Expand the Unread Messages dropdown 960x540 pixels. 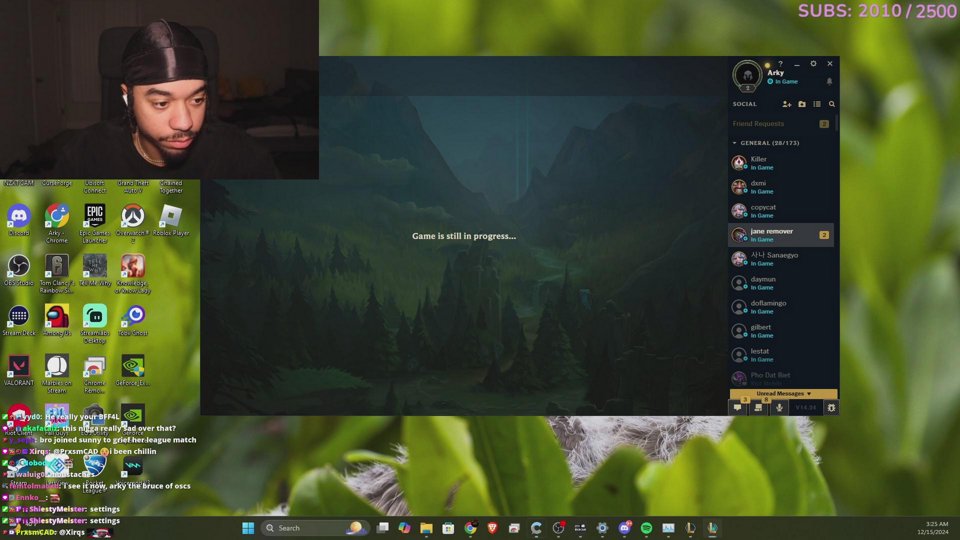783,394
